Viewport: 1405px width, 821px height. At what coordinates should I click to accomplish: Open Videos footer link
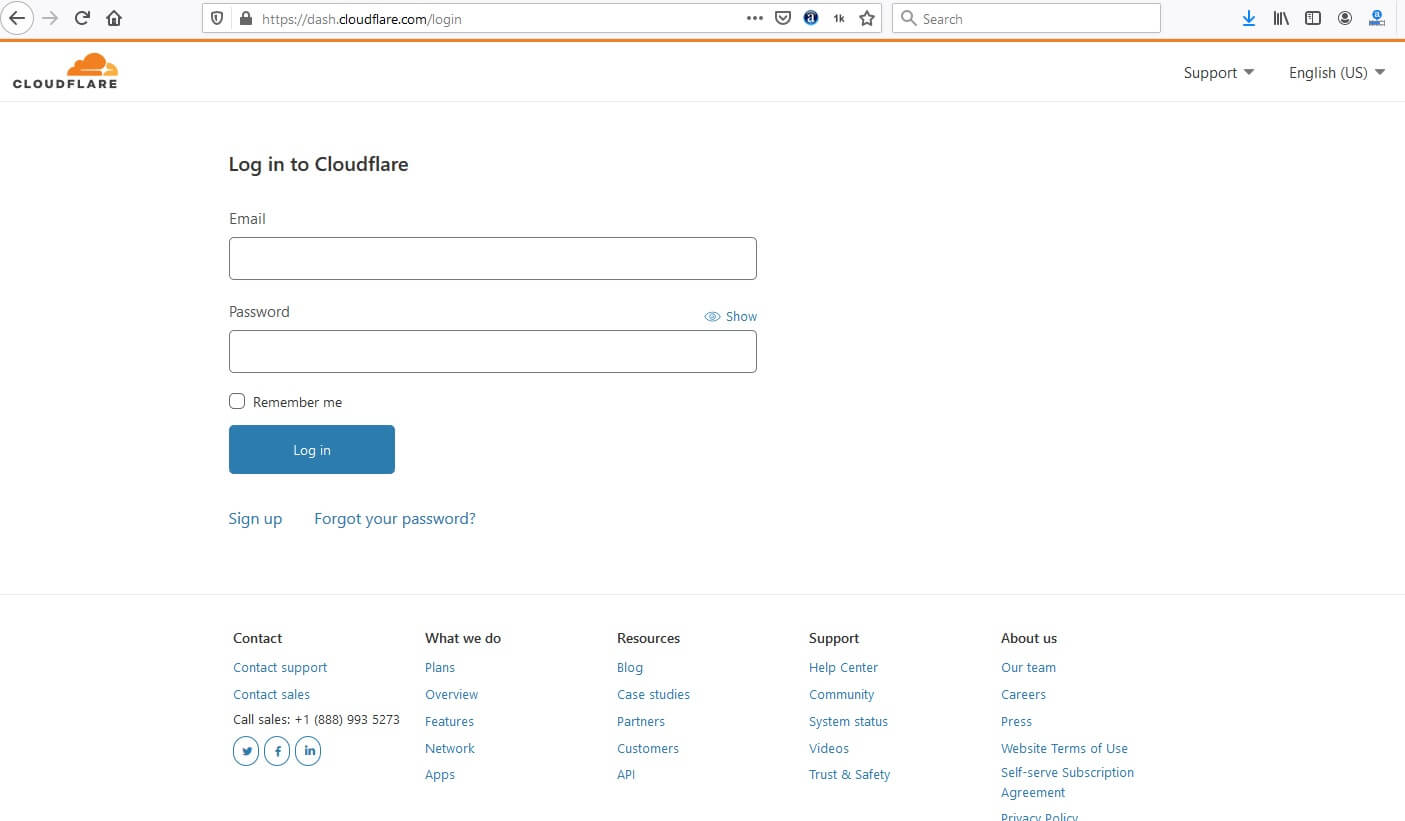click(829, 748)
